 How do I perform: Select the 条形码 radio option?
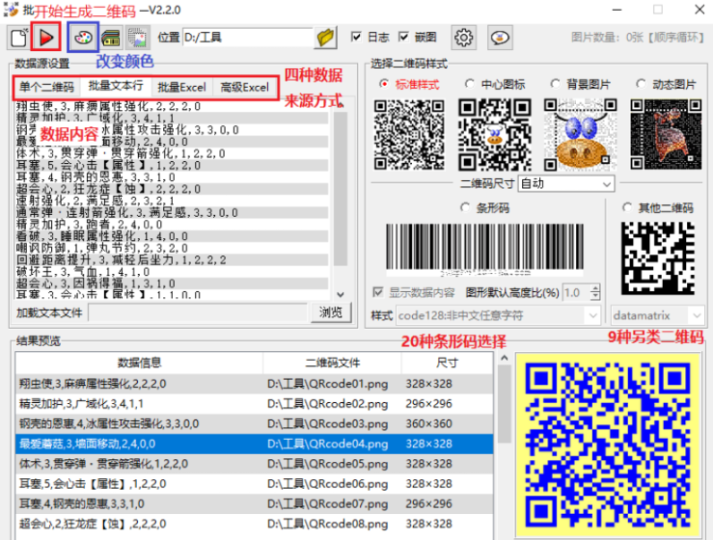click(x=466, y=207)
